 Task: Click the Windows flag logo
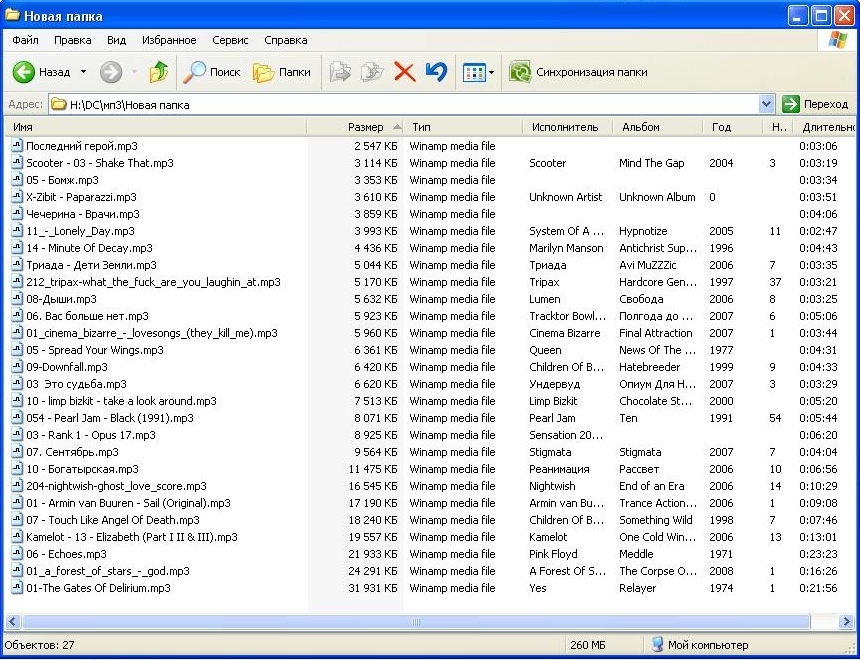point(838,40)
